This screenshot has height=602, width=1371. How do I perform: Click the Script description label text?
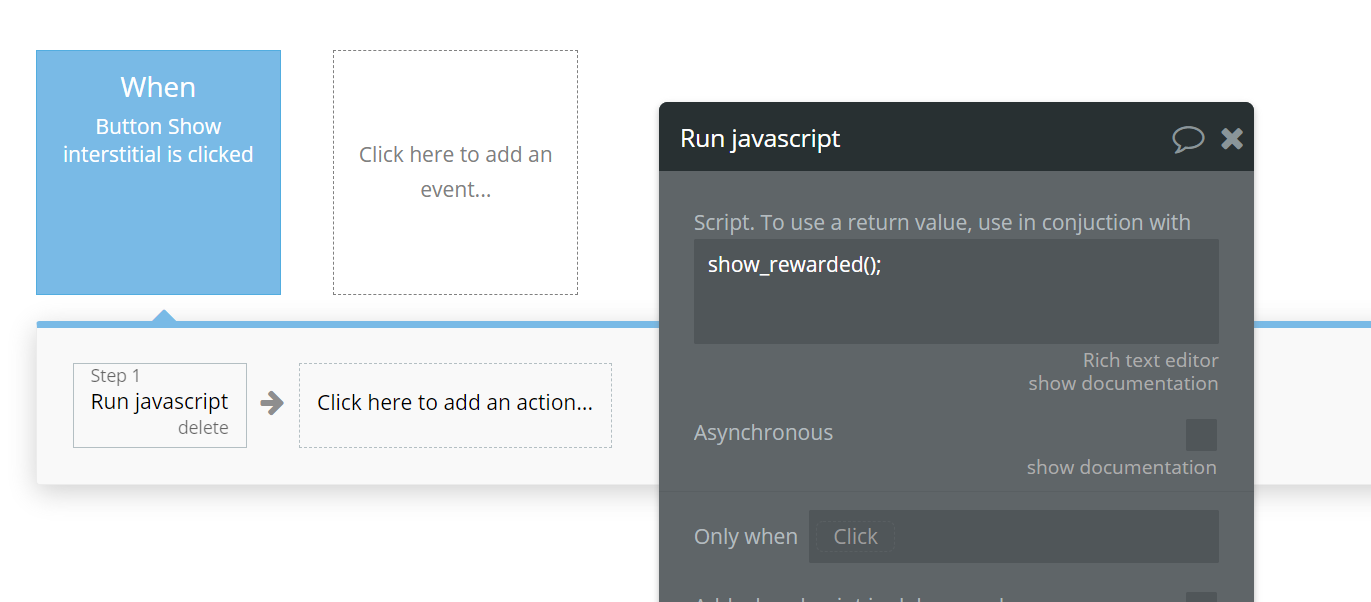click(x=942, y=222)
